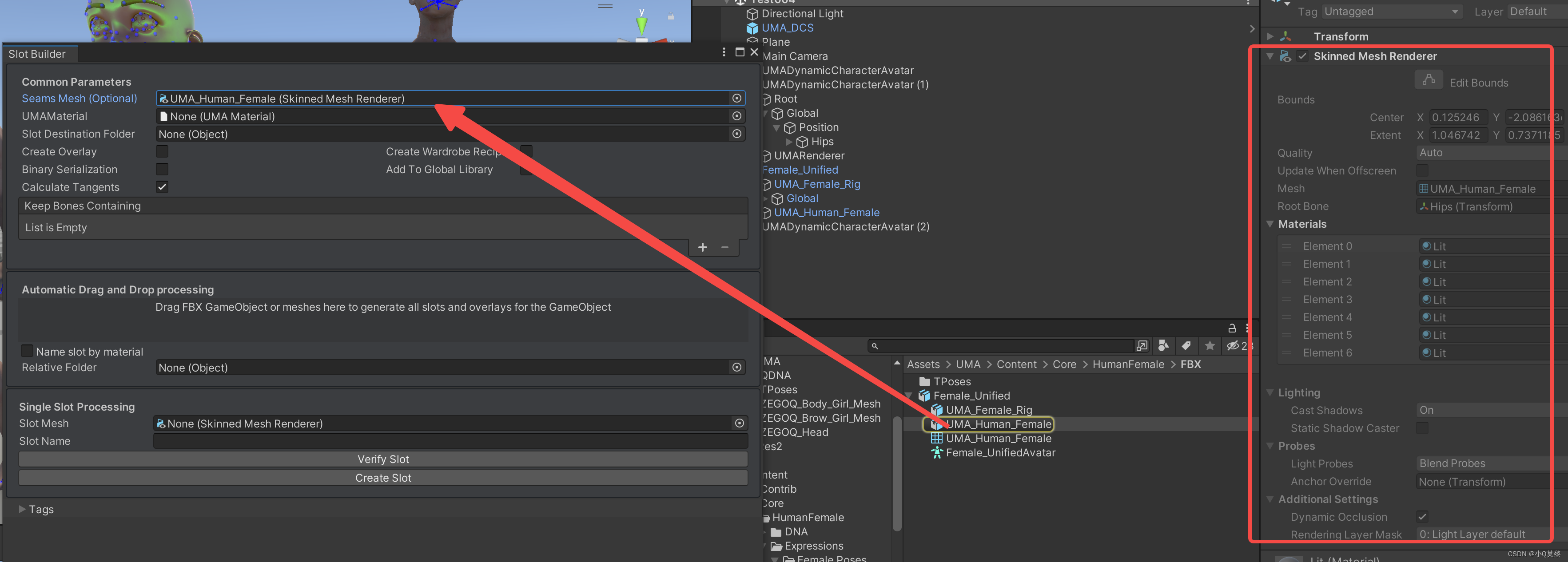The height and width of the screenshot is (562, 1568).
Task: Click the Create Slot button
Action: pyautogui.click(x=383, y=478)
